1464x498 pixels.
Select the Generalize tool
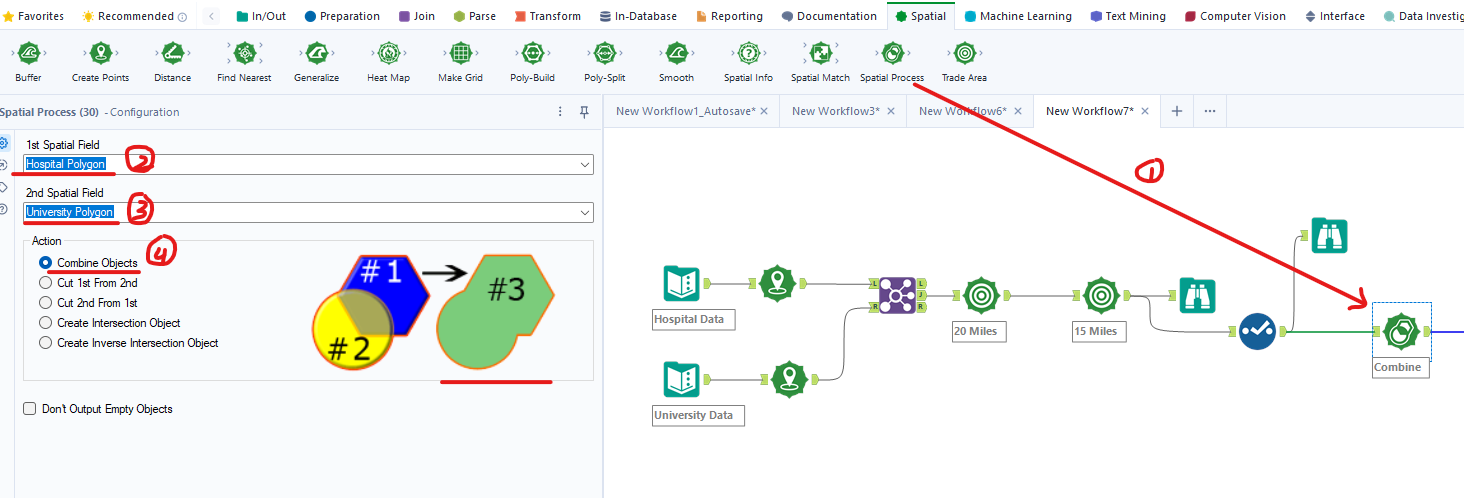click(316, 61)
